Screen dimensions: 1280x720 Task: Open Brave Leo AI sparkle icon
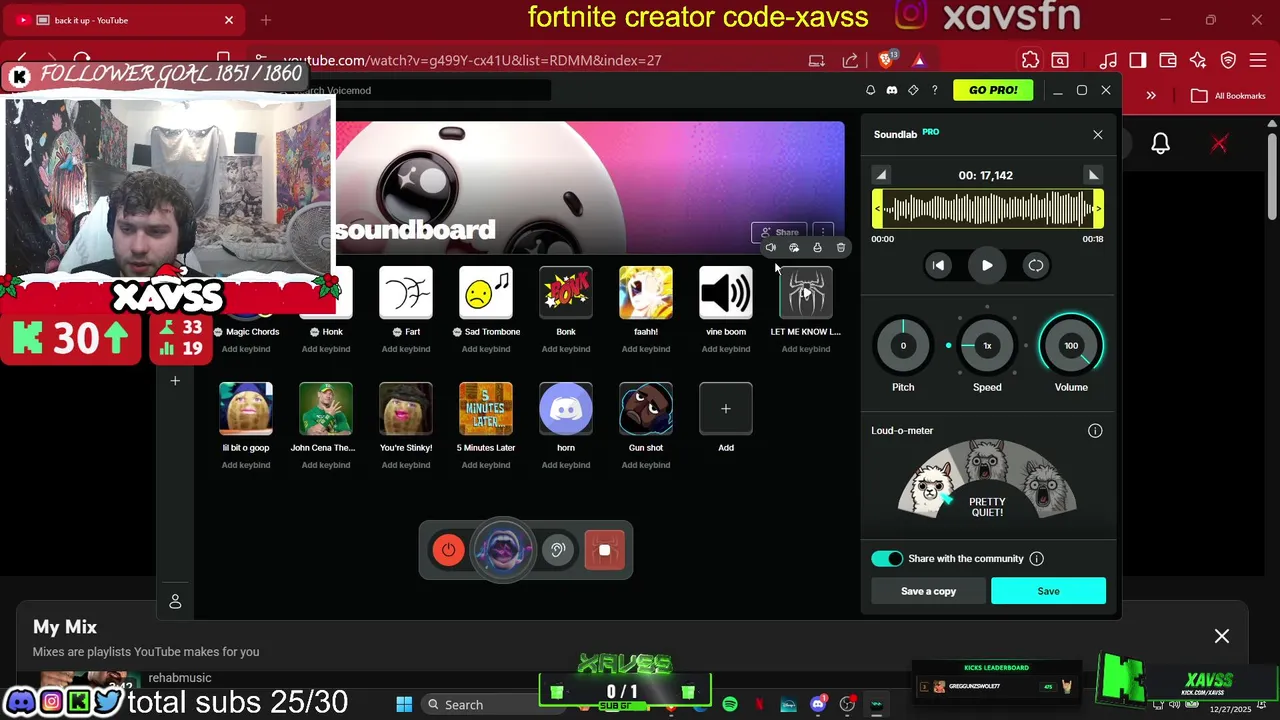pos(1198,60)
